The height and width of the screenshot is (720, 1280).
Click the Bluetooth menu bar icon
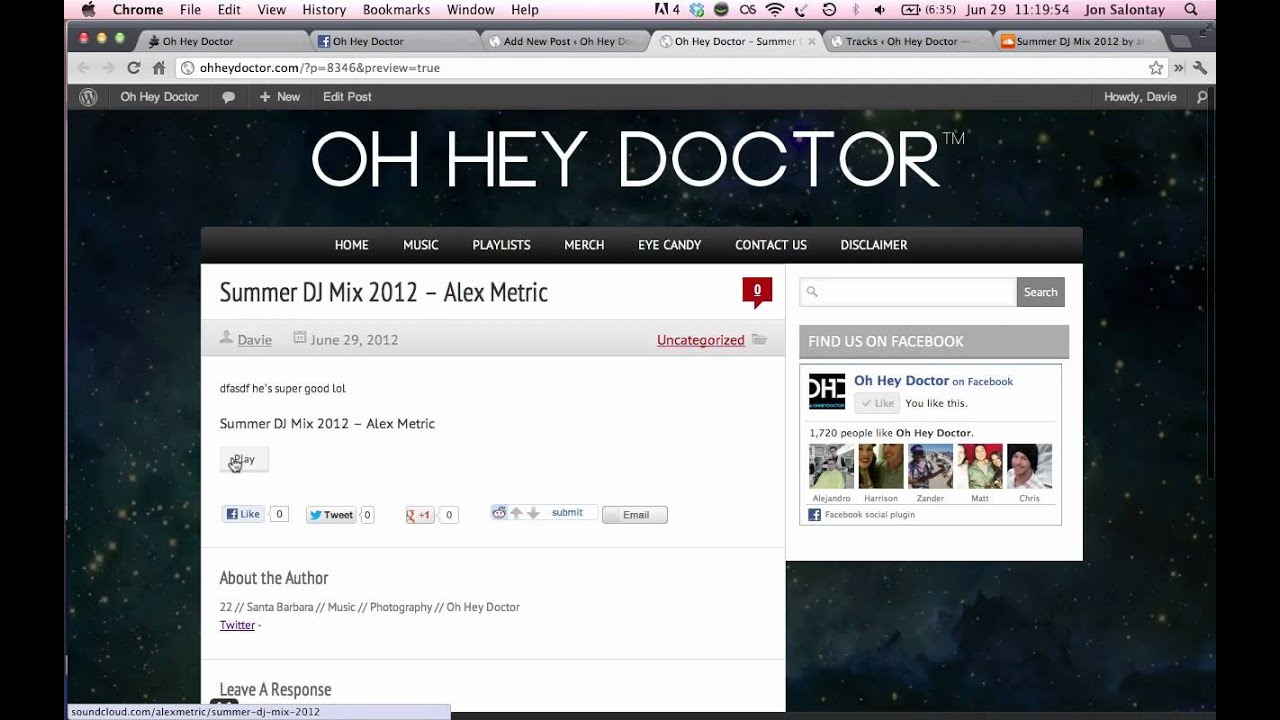[854, 9]
